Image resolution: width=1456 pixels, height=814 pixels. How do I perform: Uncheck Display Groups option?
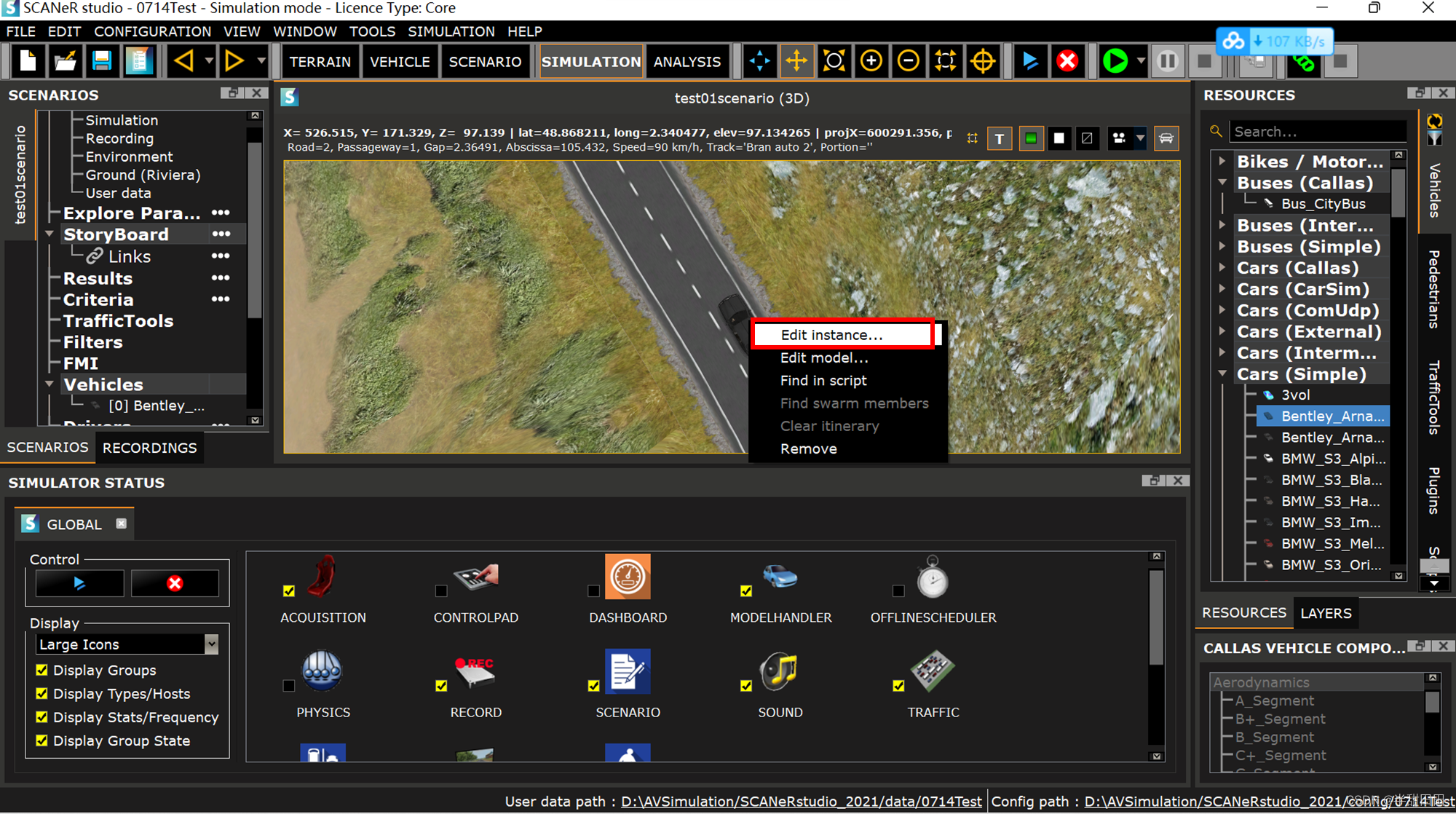pos(42,670)
